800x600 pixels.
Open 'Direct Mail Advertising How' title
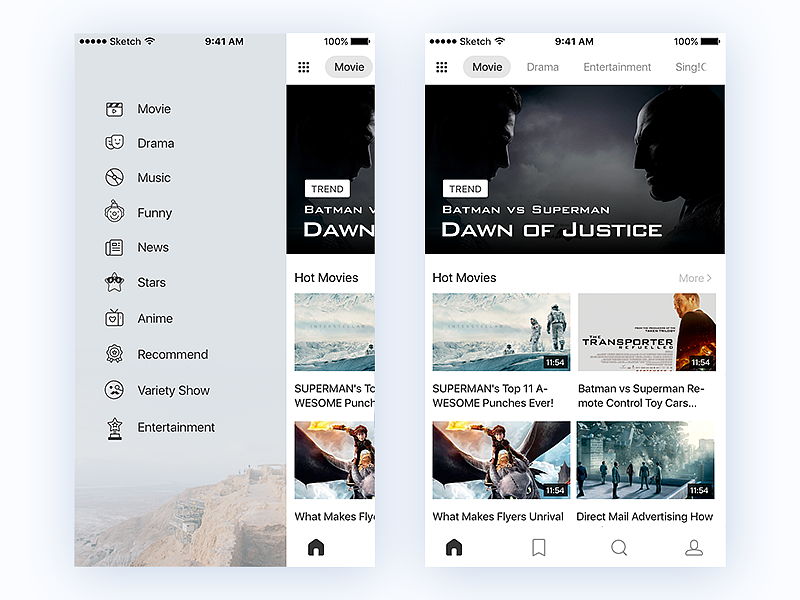pyautogui.click(x=644, y=516)
